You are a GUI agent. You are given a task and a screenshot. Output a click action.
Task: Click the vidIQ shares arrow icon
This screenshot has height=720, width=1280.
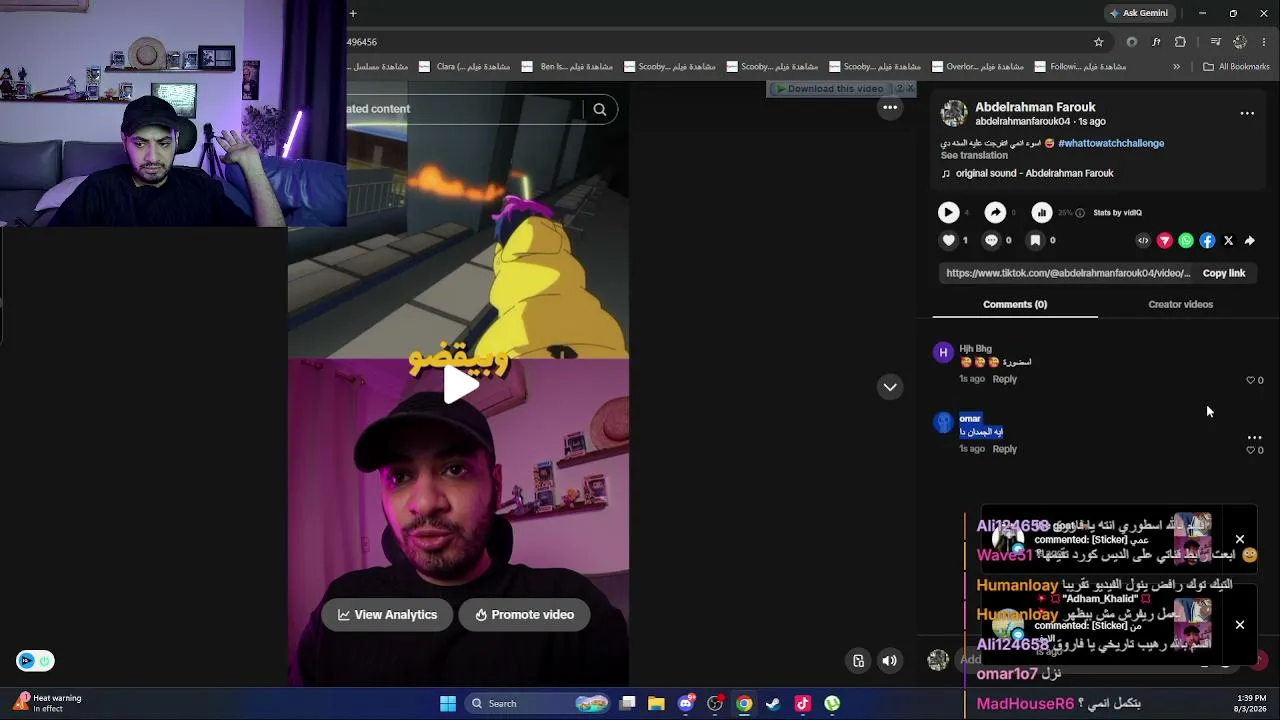[995, 212]
